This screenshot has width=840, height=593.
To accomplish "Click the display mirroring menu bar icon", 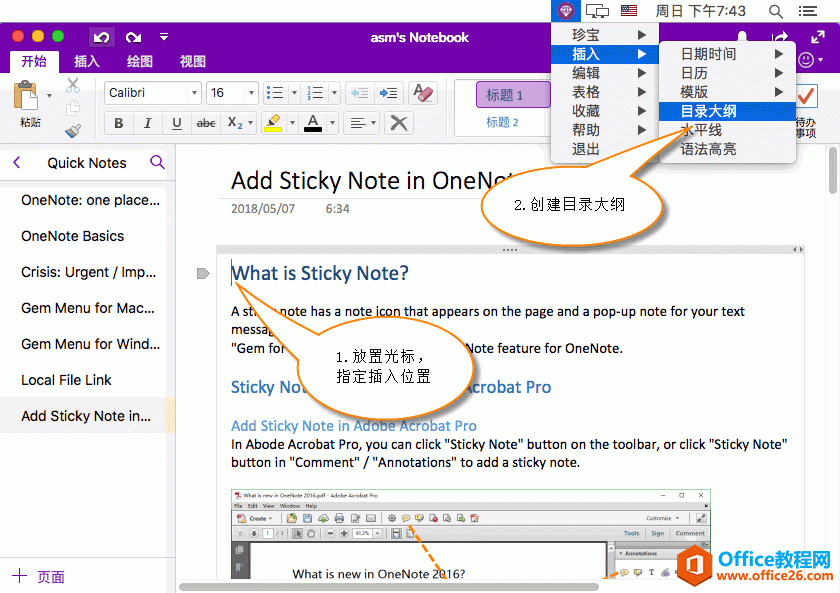I will 597,11.
